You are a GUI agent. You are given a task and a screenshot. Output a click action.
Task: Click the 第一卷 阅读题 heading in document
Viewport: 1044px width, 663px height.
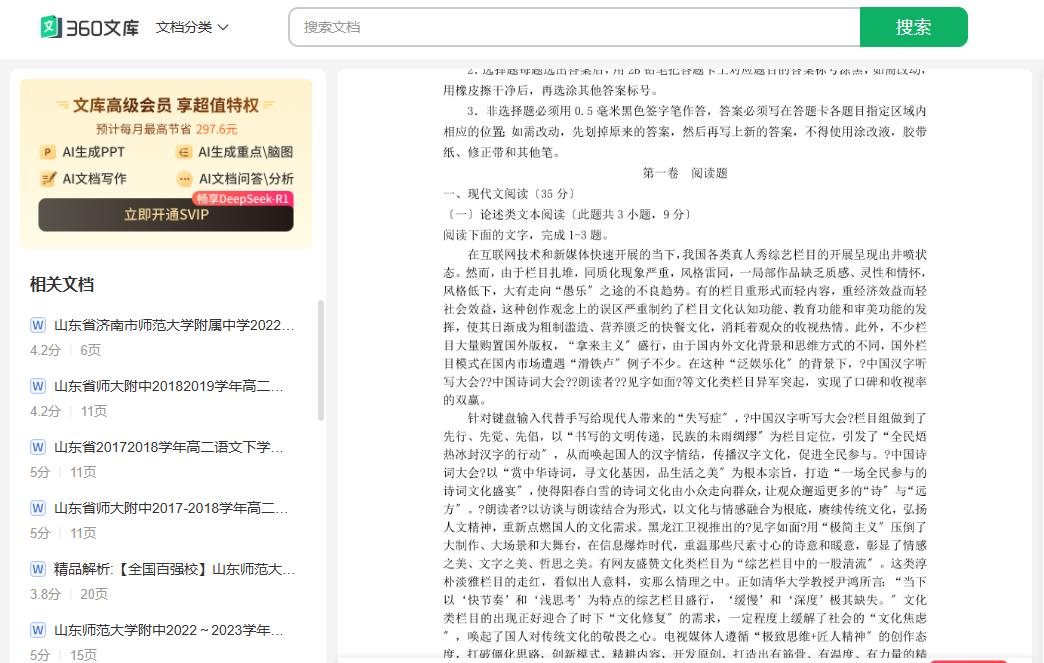(x=684, y=174)
